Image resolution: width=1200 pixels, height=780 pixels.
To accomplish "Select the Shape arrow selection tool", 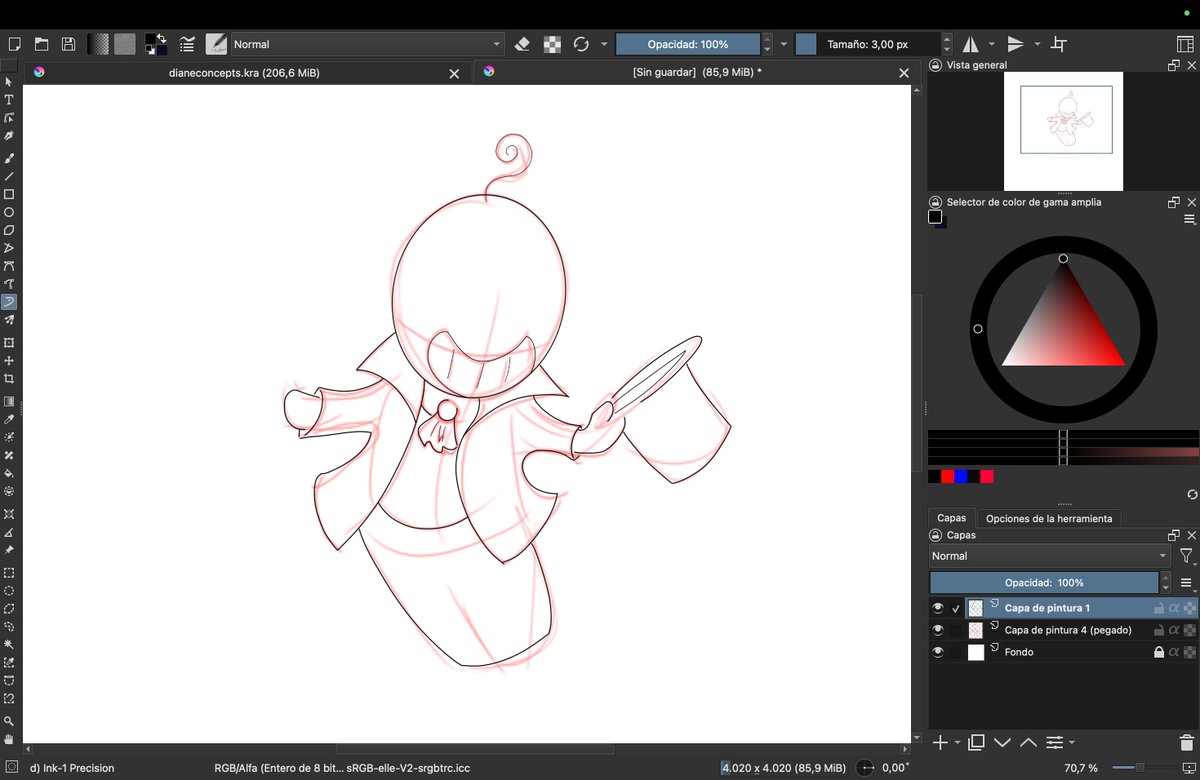I will tap(9, 82).
